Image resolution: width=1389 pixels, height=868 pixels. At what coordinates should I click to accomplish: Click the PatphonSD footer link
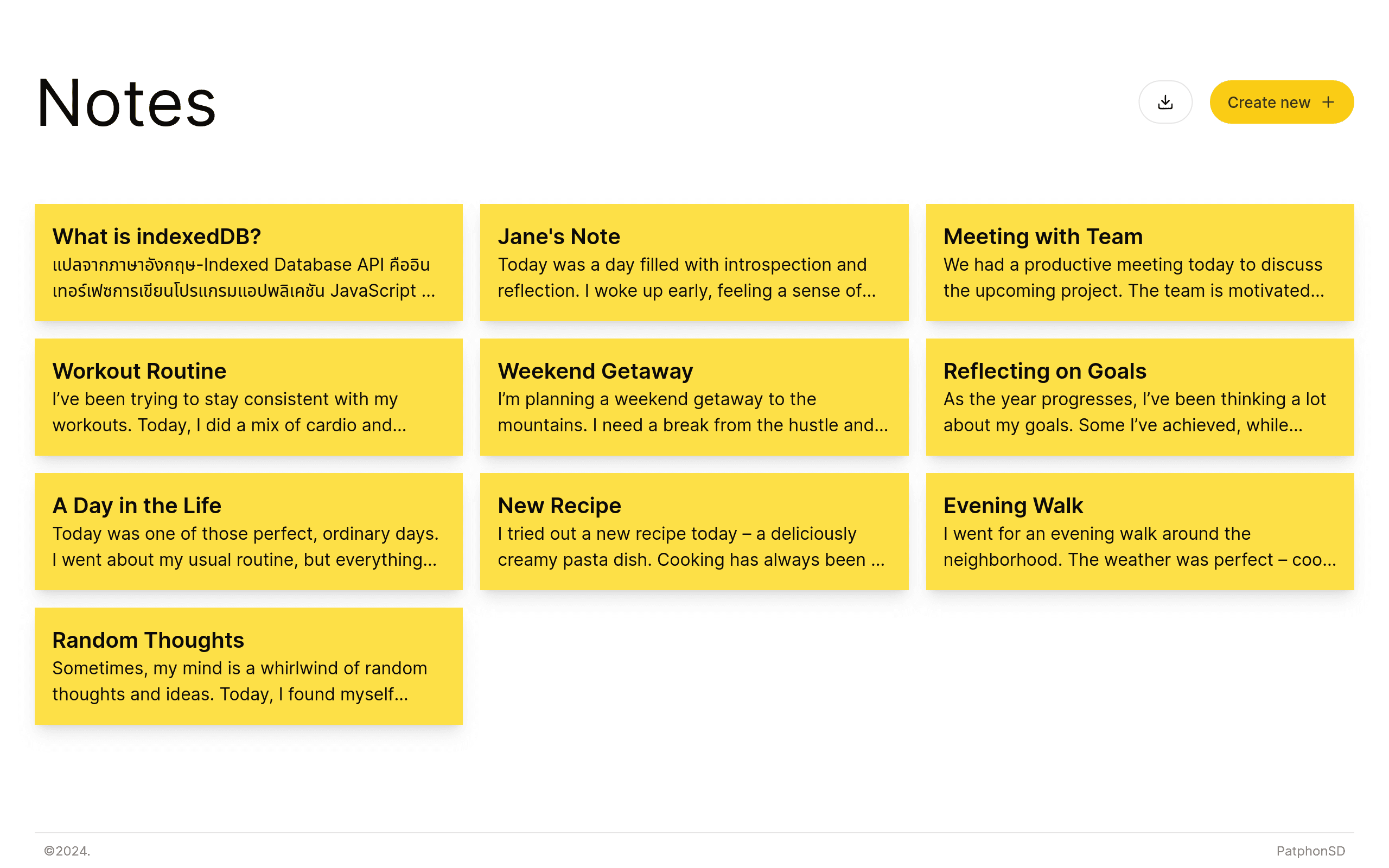1310,851
